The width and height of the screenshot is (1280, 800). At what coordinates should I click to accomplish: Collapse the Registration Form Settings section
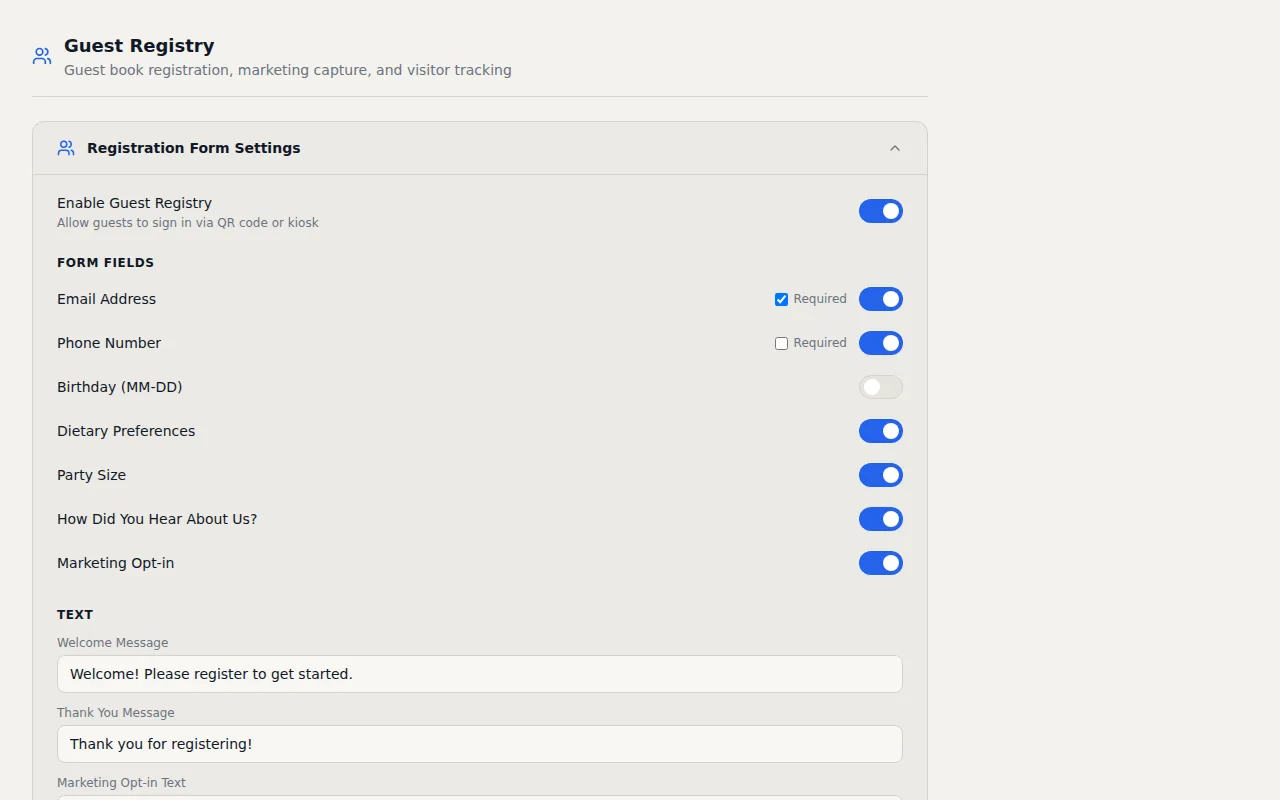coord(895,147)
